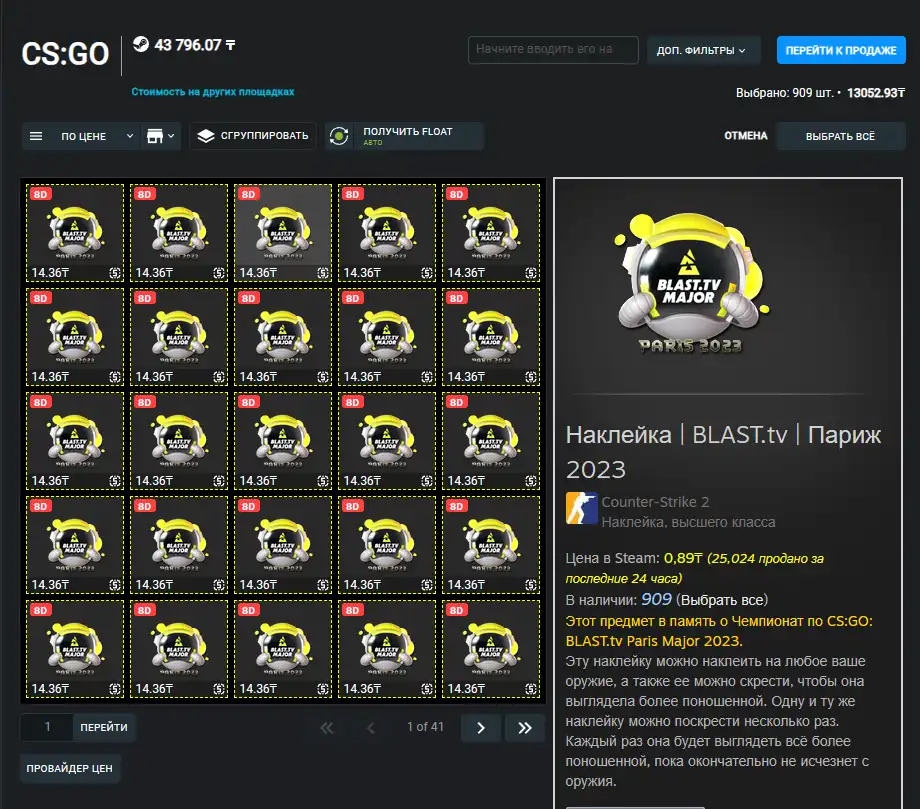The height and width of the screenshot is (809, 920).
Task: Select the first sticker card in the top row
Action: [x=75, y=233]
